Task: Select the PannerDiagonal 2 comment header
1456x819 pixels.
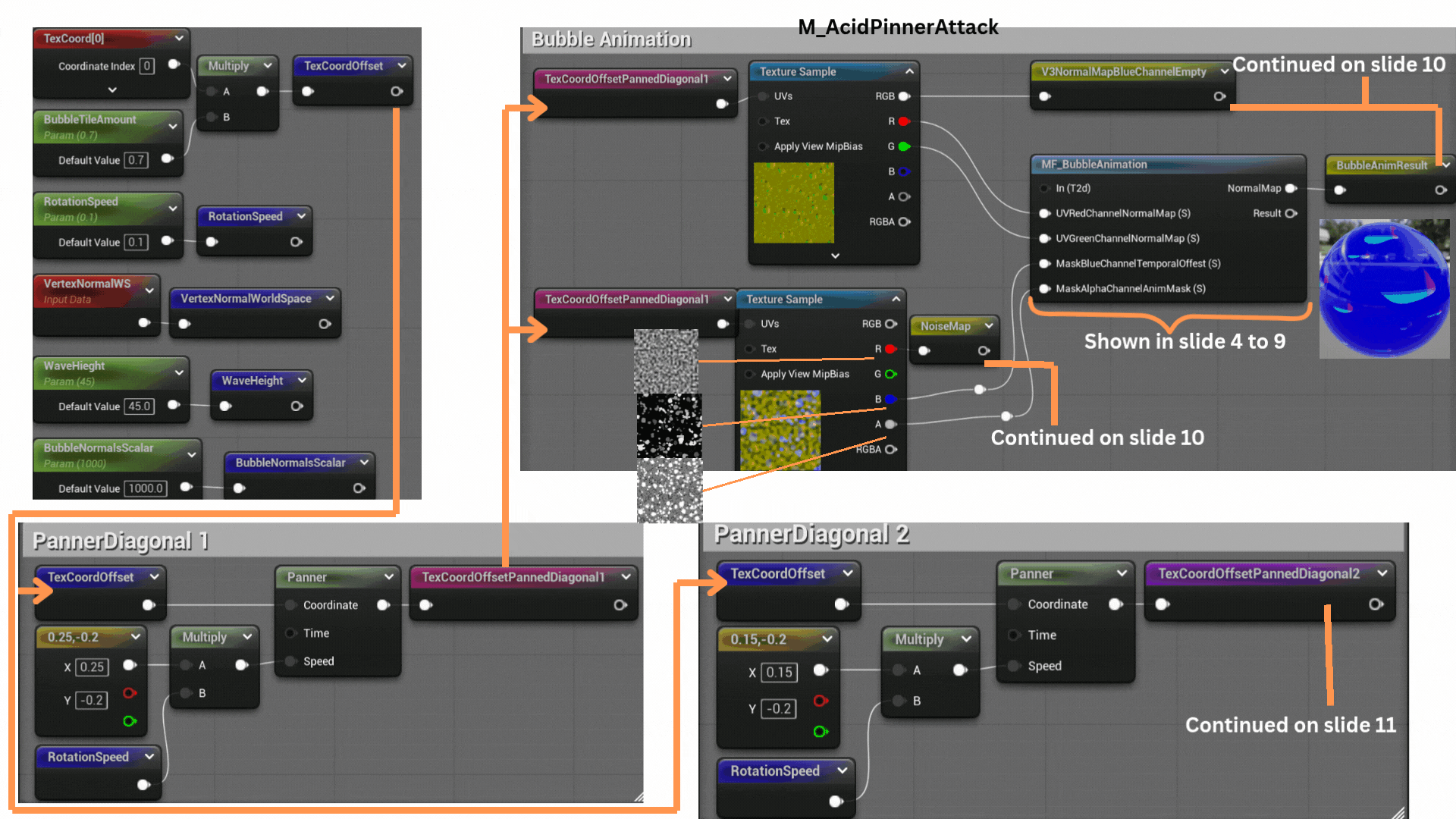Action: [811, 535]
